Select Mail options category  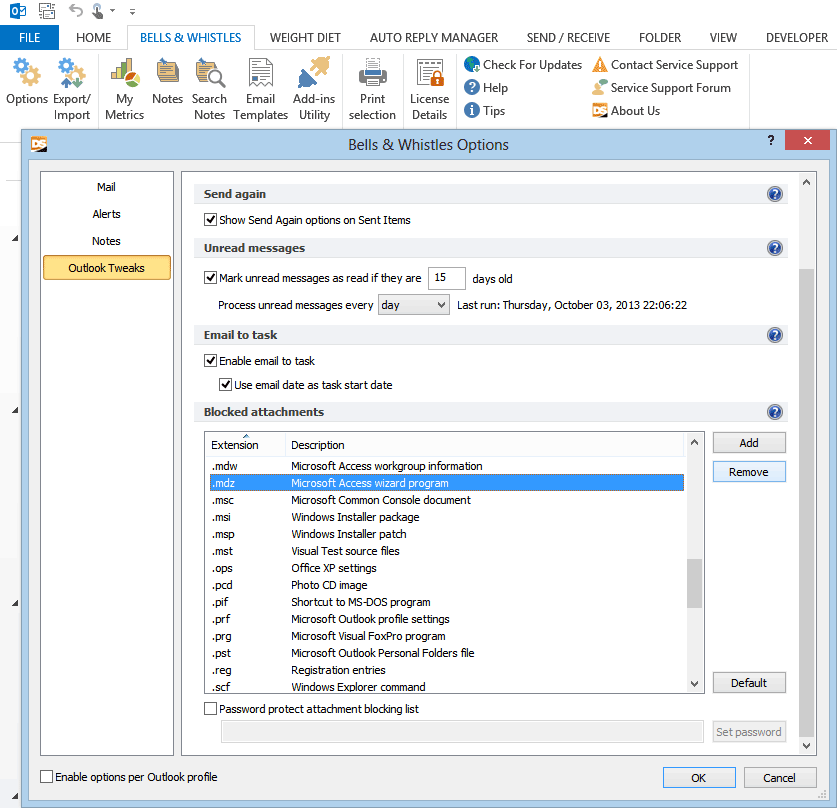coord(106,187)
